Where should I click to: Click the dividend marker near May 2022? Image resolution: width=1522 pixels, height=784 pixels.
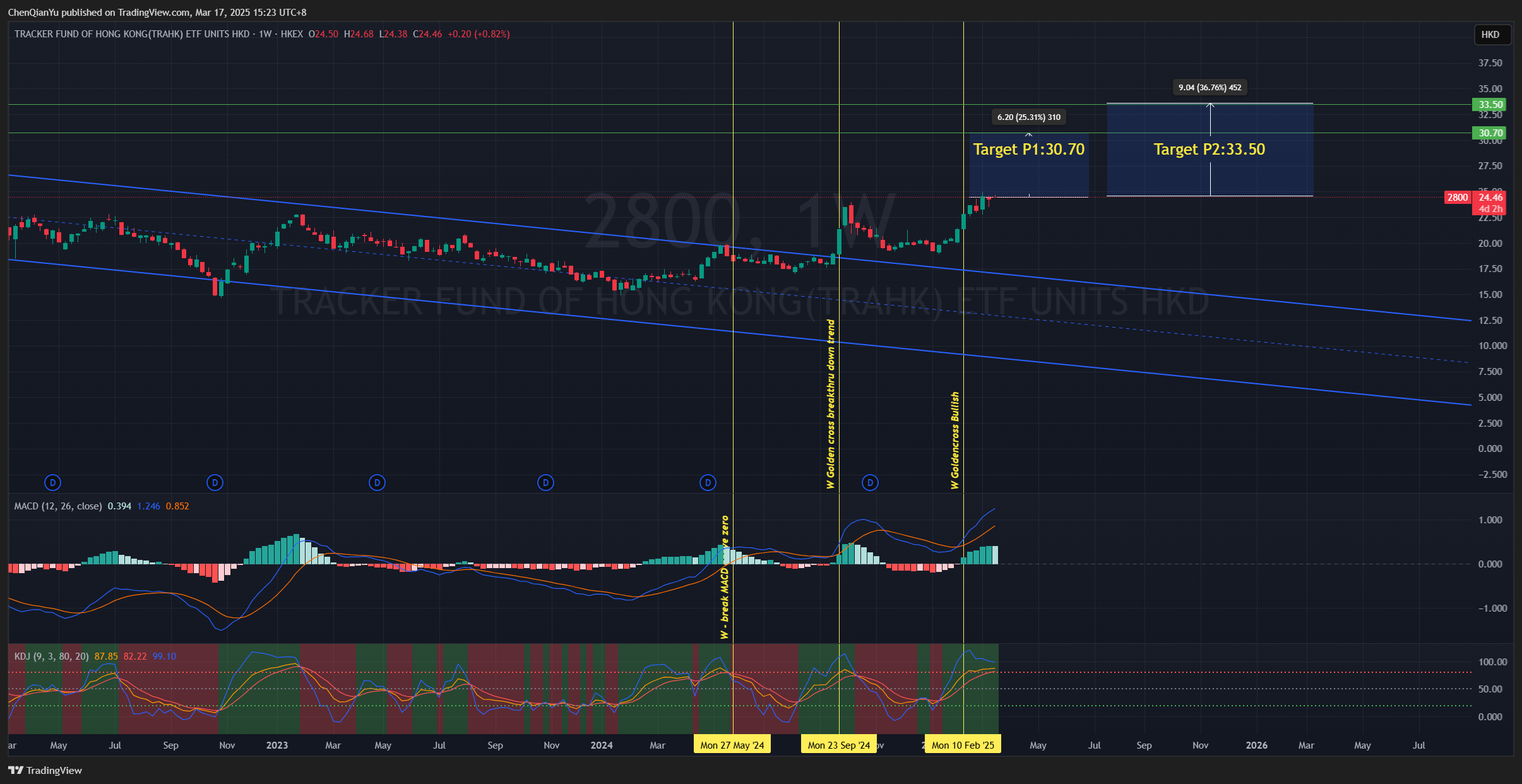point(53,483)
